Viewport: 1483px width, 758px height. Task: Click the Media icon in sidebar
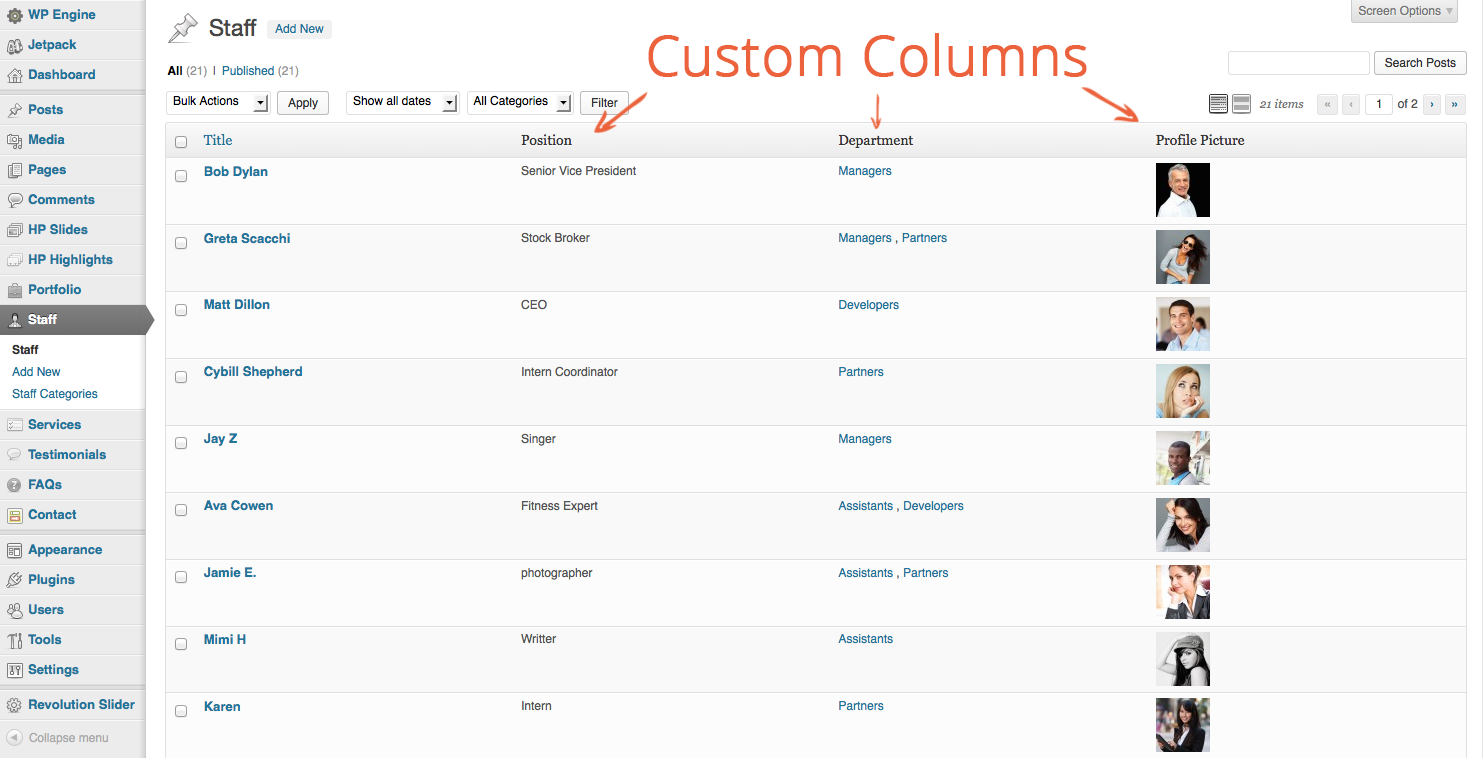click(14, 140)
